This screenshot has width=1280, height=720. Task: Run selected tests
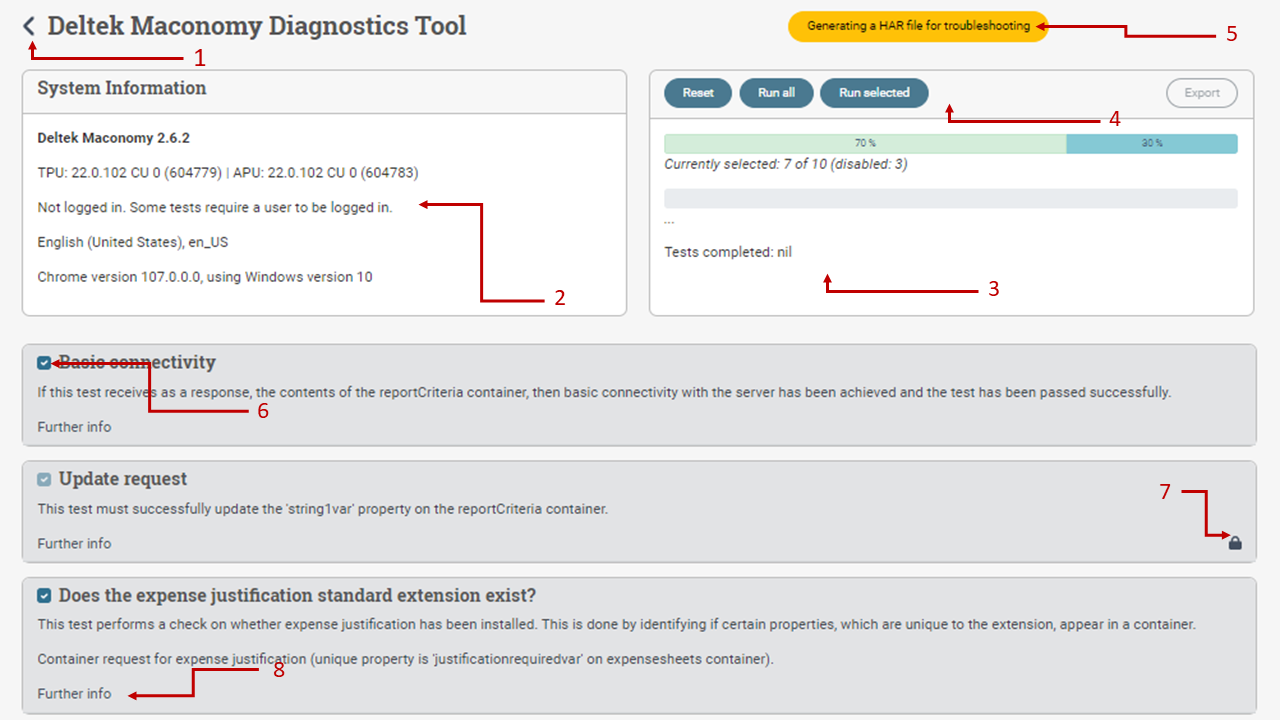coord(874,93)
